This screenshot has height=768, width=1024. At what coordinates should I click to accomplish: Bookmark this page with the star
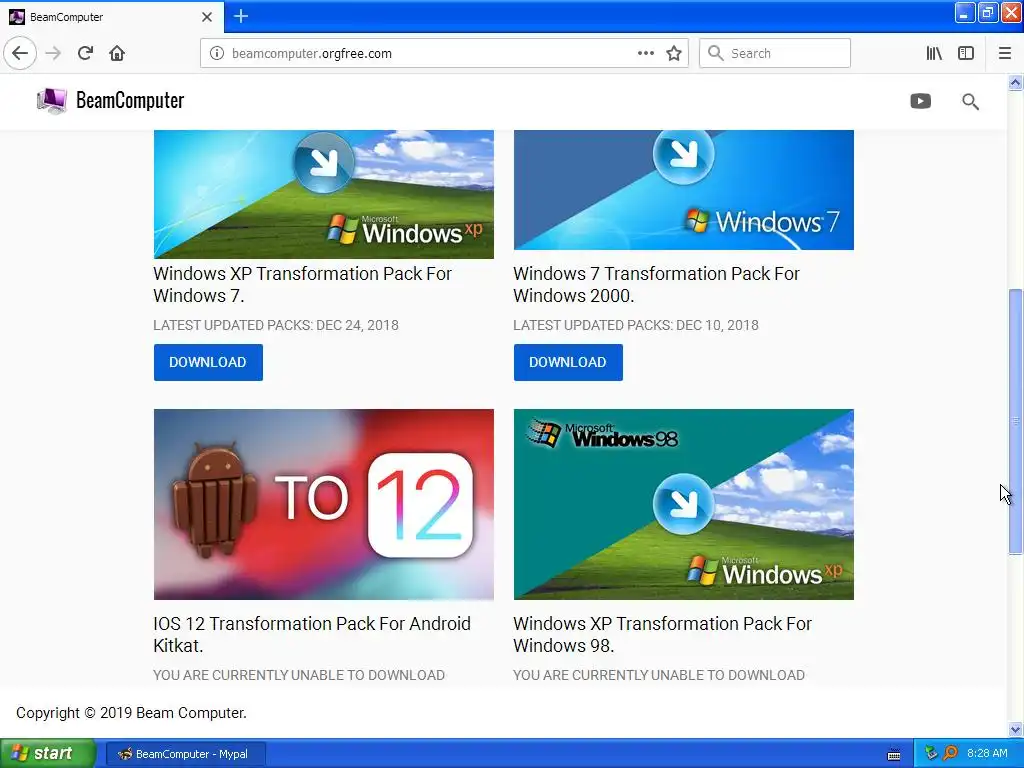point(674,54)
